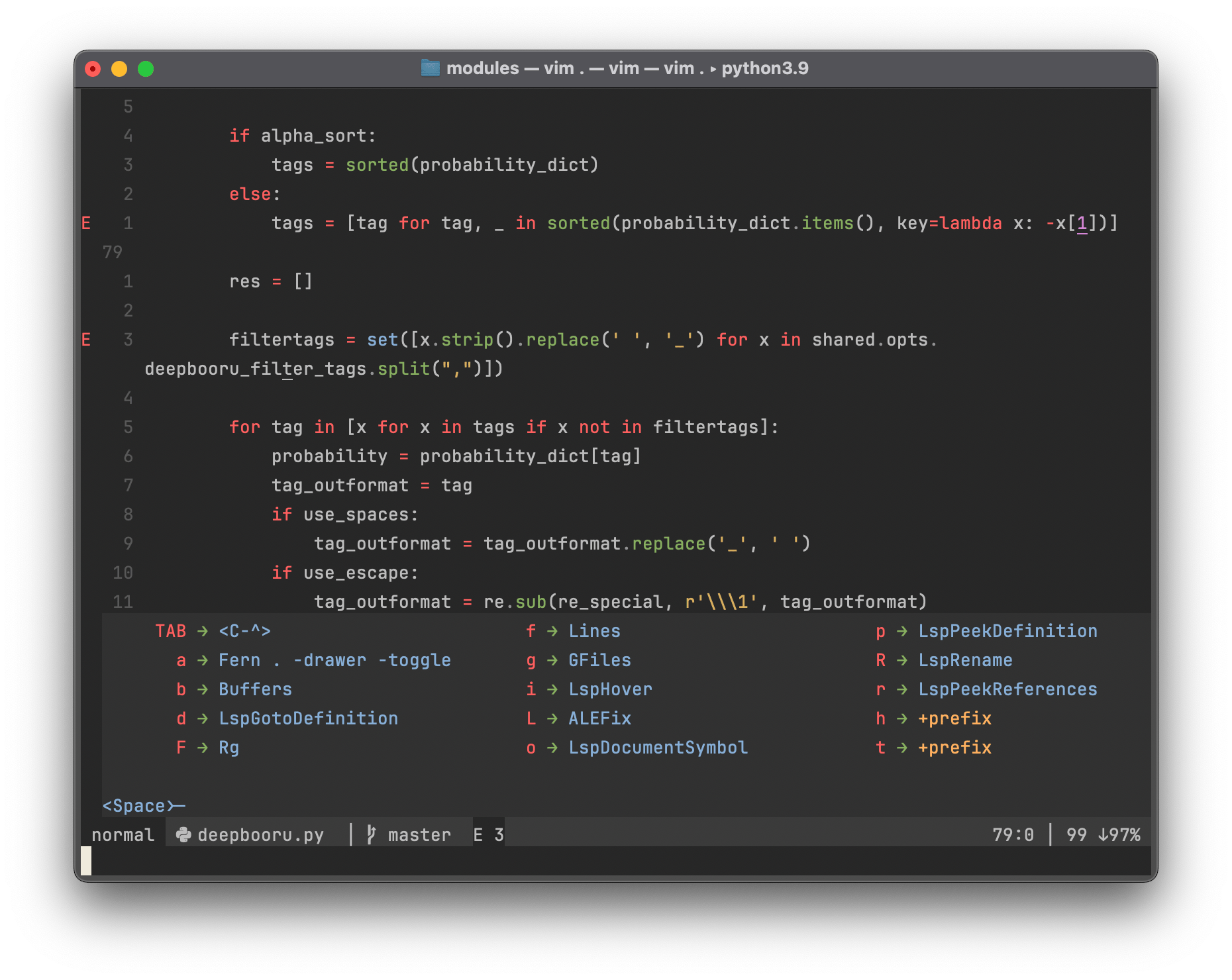Click the 'sorted(probability_dict)' call

click(473, 165)
